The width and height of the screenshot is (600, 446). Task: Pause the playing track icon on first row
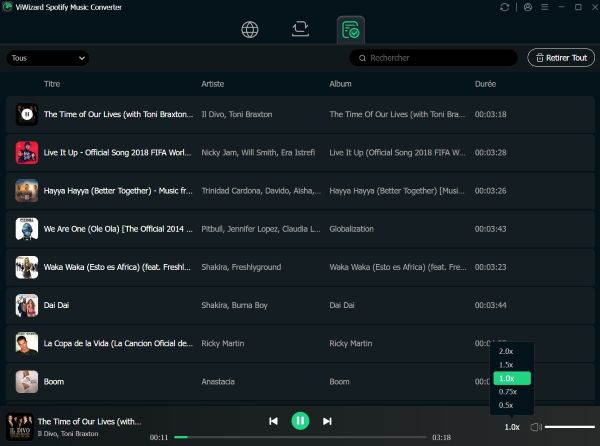(x=27, y=114)
